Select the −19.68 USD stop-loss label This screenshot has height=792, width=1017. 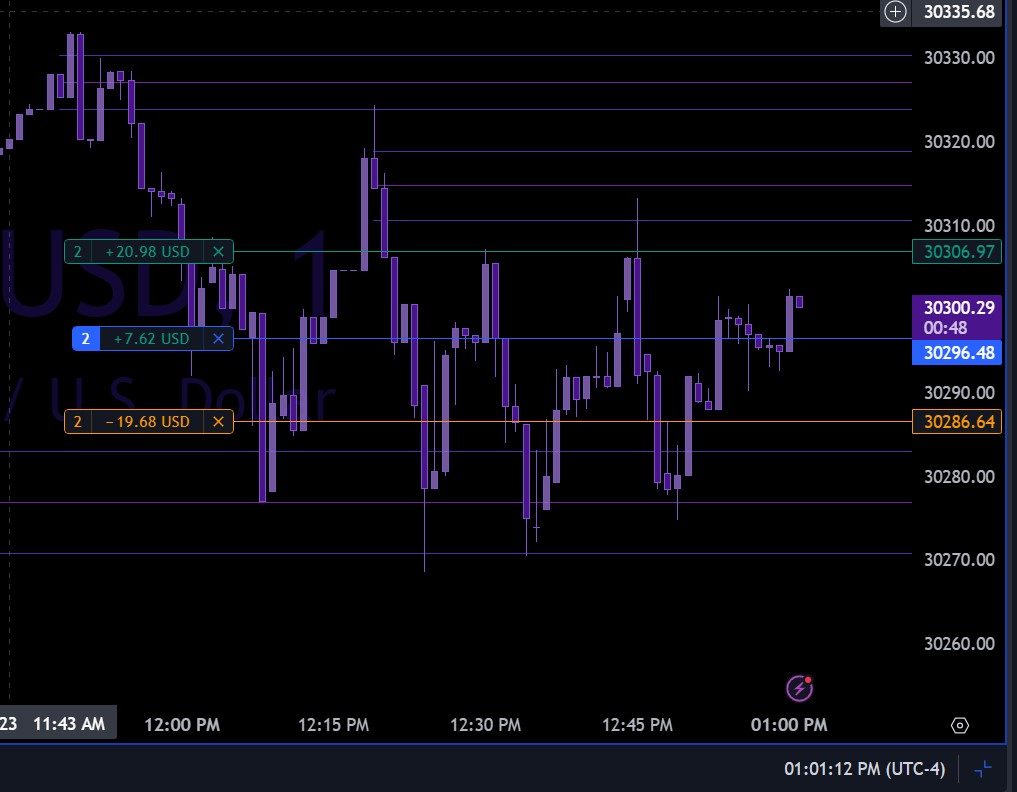[148, 422]
